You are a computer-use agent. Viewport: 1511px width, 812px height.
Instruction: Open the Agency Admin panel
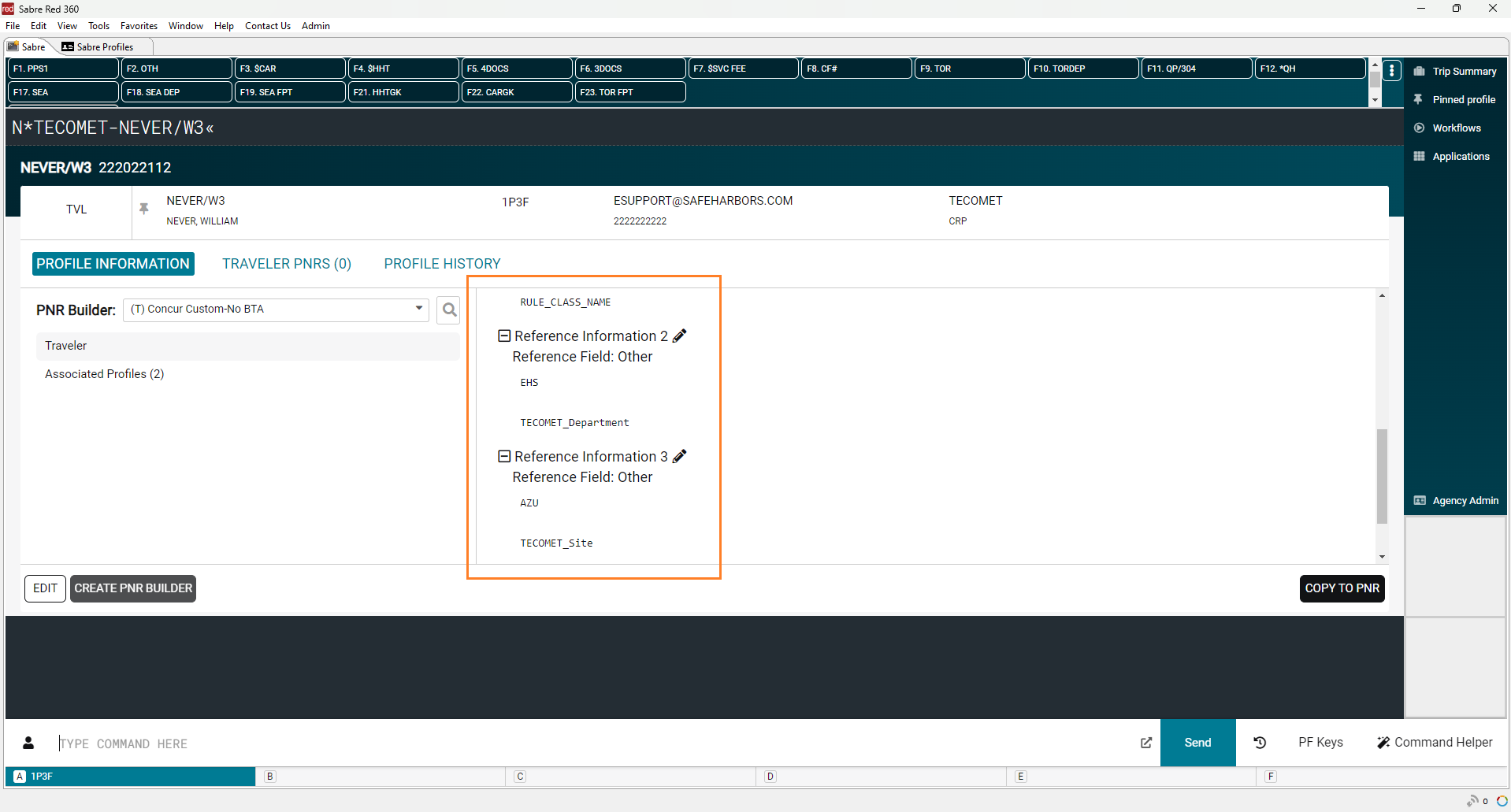click(1455, 500)
